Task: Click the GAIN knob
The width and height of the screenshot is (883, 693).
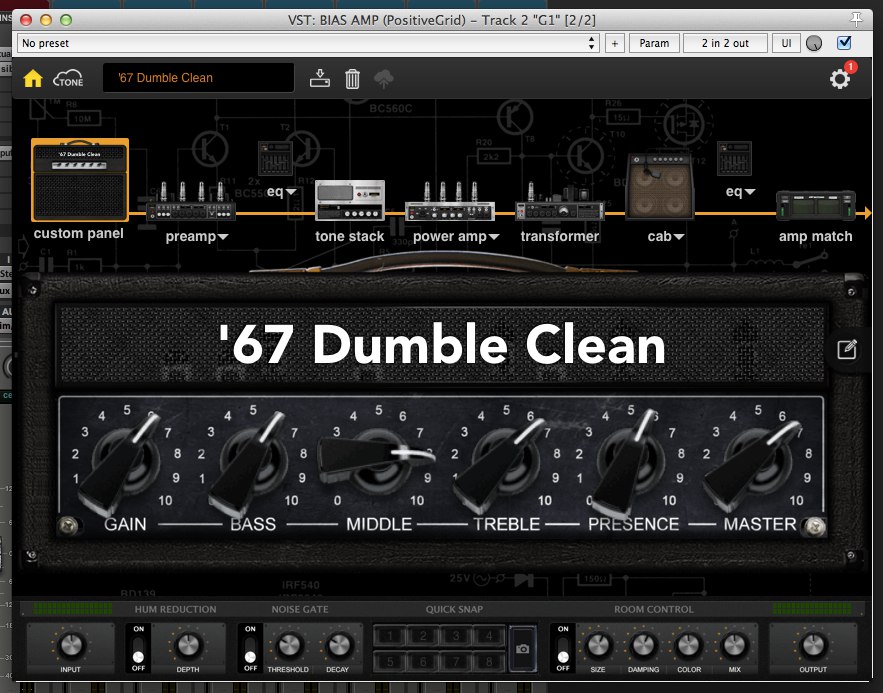Action: coord(125,462)
